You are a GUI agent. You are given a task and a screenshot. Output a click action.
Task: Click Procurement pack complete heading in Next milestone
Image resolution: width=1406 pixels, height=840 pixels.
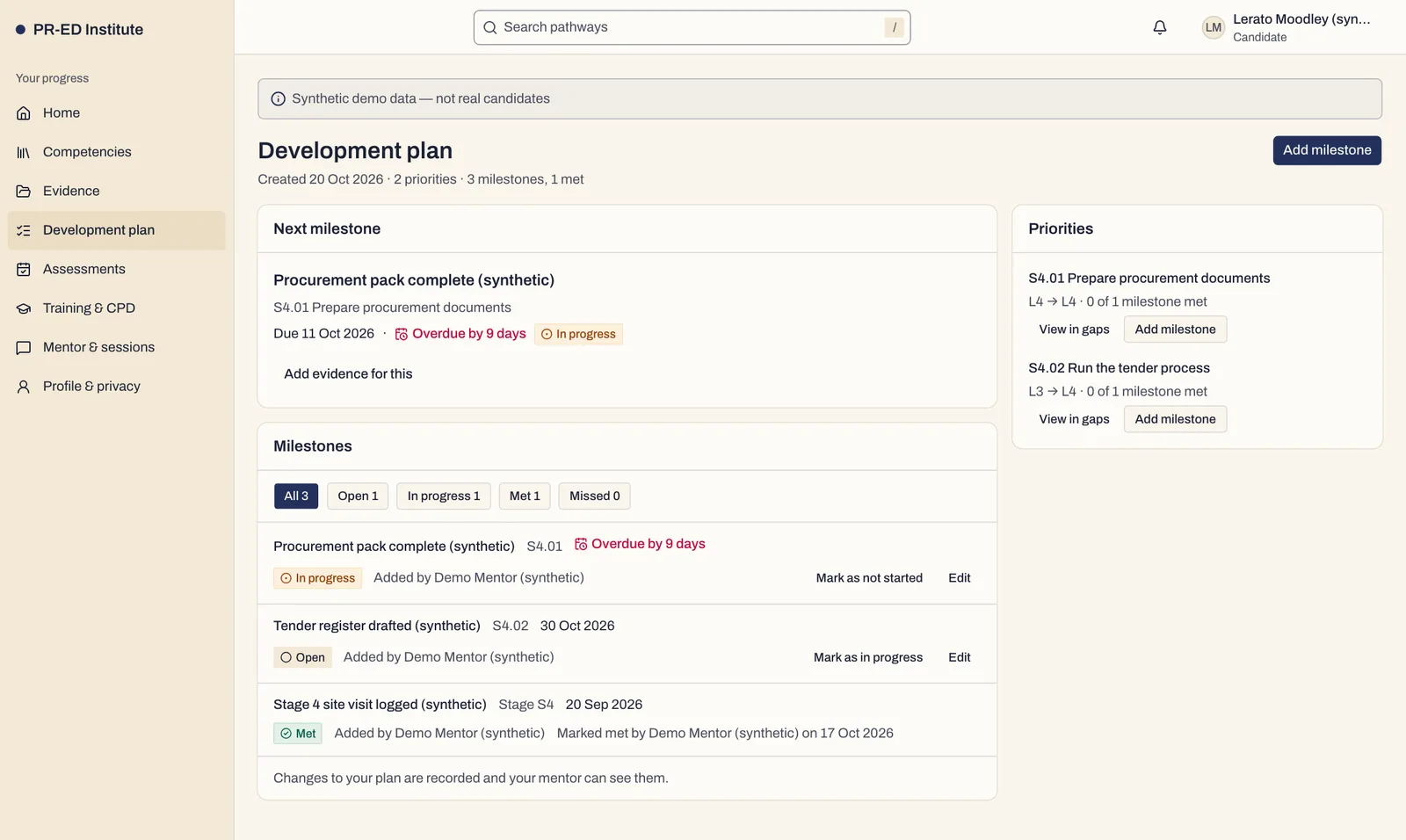[x=414, y=280]
